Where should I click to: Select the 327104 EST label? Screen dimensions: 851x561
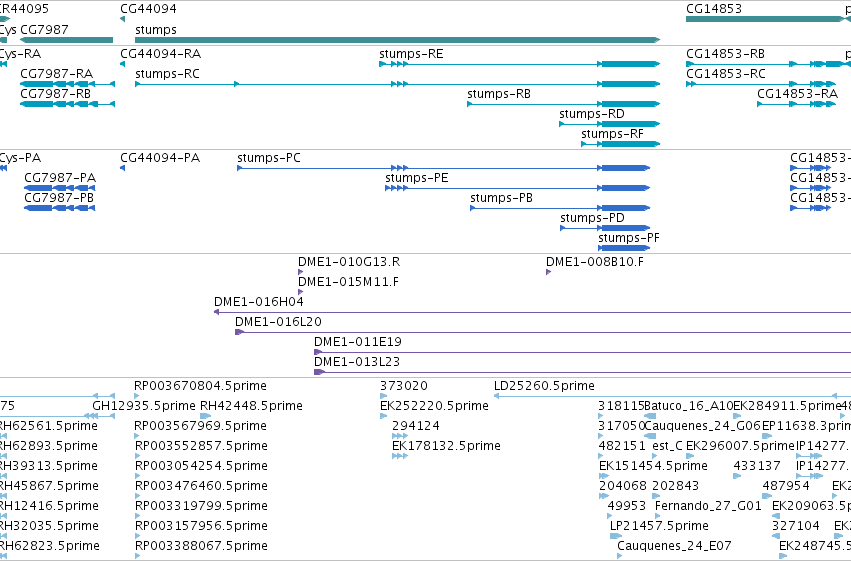point(796,527)
